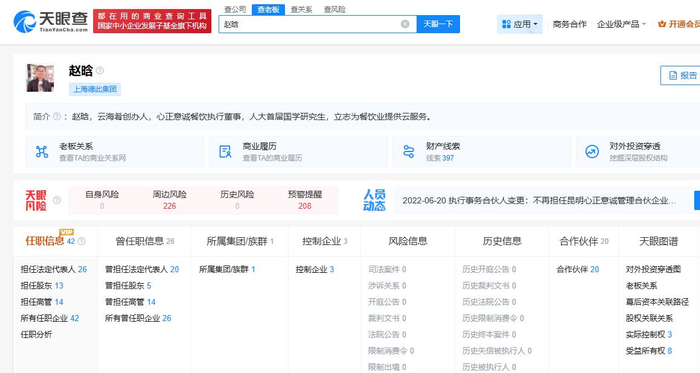700x373 pixels.
Task: Click help icon next to 简介
Action: tap(57, 116)
